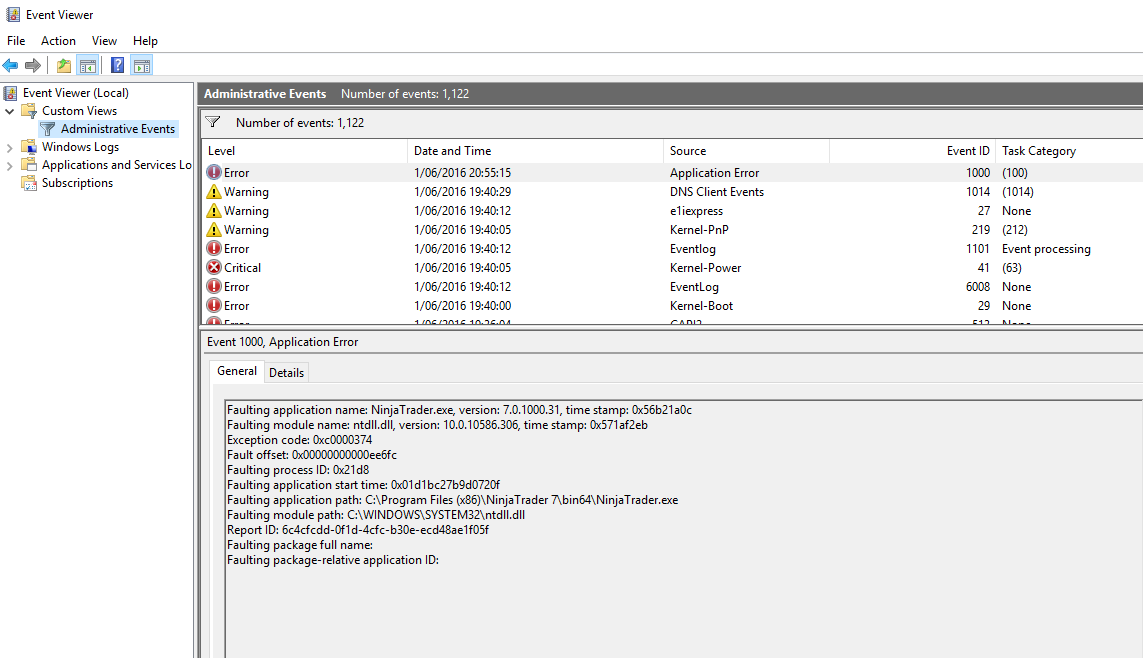This screenshot has height=658, width=1143.
Task: Click the filter funnel icon above event list
Action: (213, 122)
